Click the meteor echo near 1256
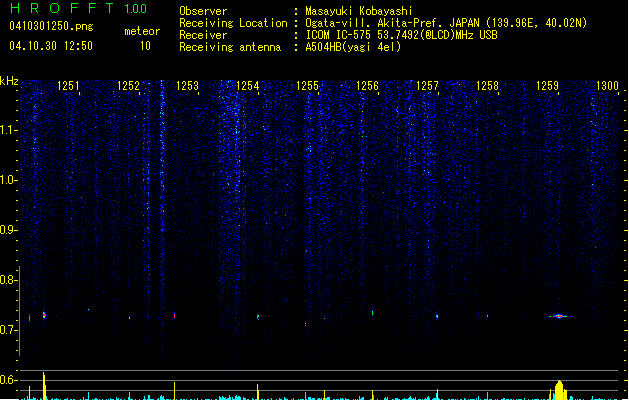 pyautogui.click(x=373, y=312)
